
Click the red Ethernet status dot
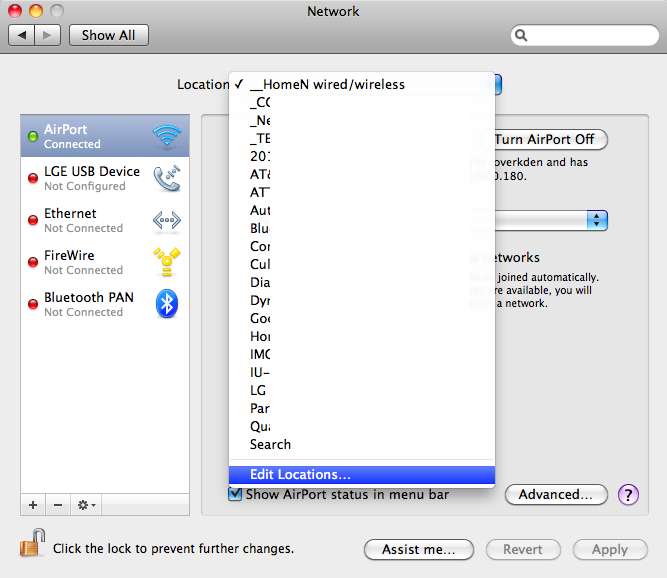[33, 220]
